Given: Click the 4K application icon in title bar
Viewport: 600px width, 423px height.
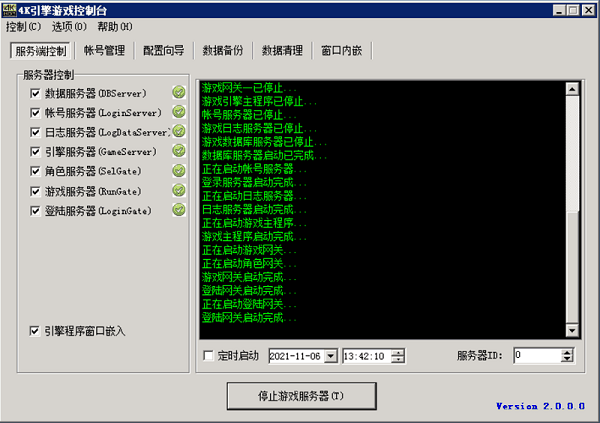Looking at the screenshot, I should (10, 9).
